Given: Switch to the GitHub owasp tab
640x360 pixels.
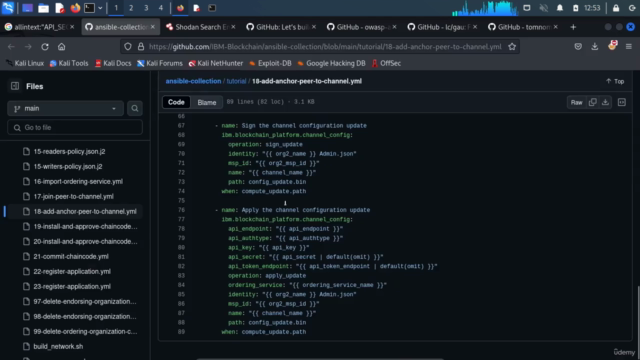Looking at the screenshot, I should (362, 27).
